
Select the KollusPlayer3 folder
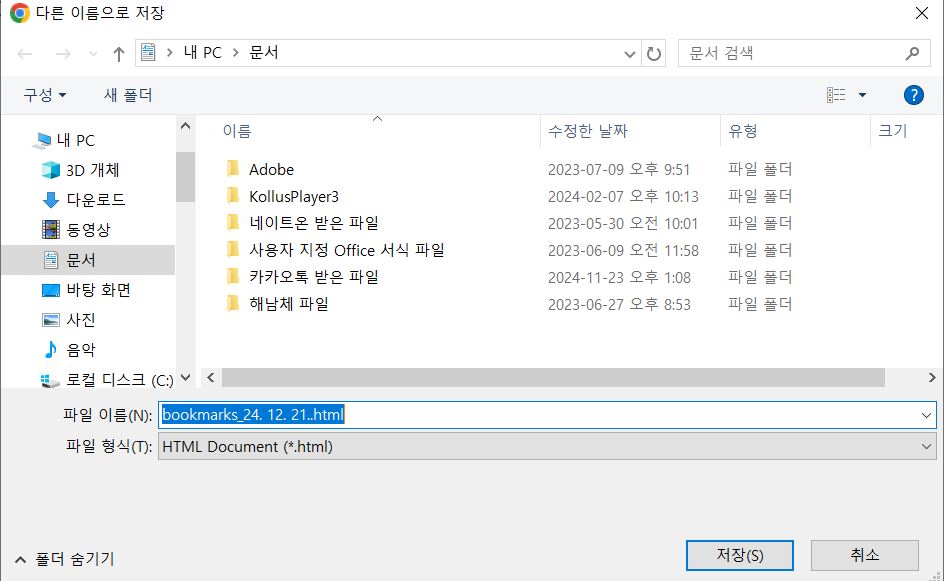coord(294,196)
